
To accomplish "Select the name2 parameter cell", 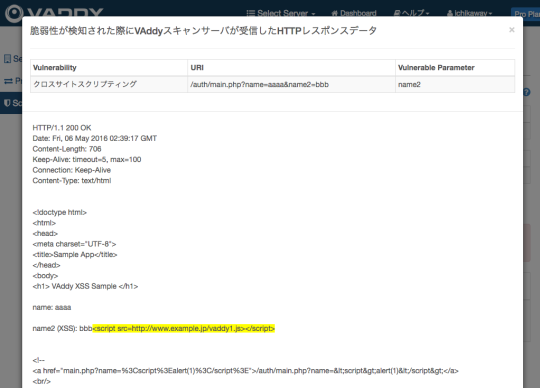I will click(x=455, y=84).
